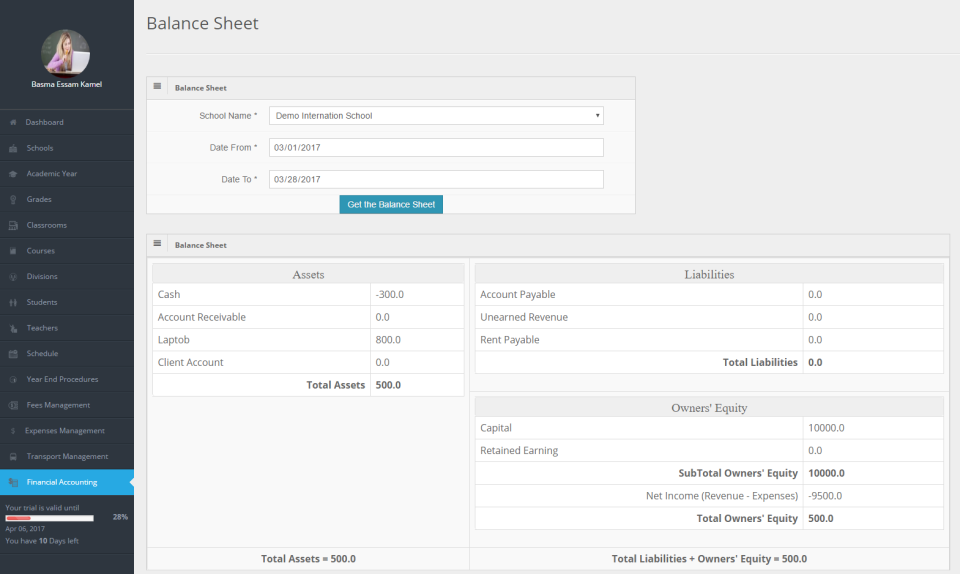Go to Year End Procedures

(62, 379)
